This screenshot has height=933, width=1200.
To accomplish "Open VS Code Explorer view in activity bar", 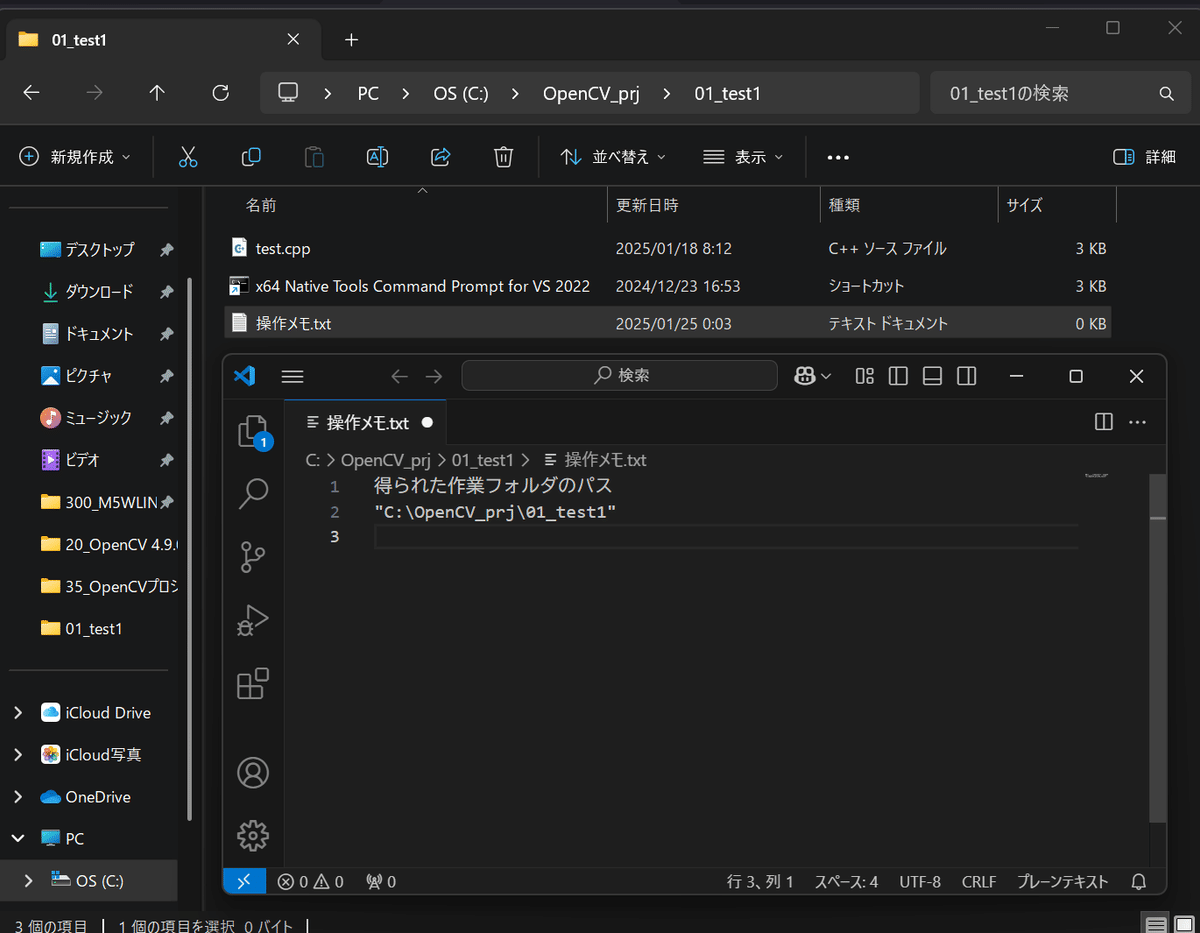I will tap(253, 432).
